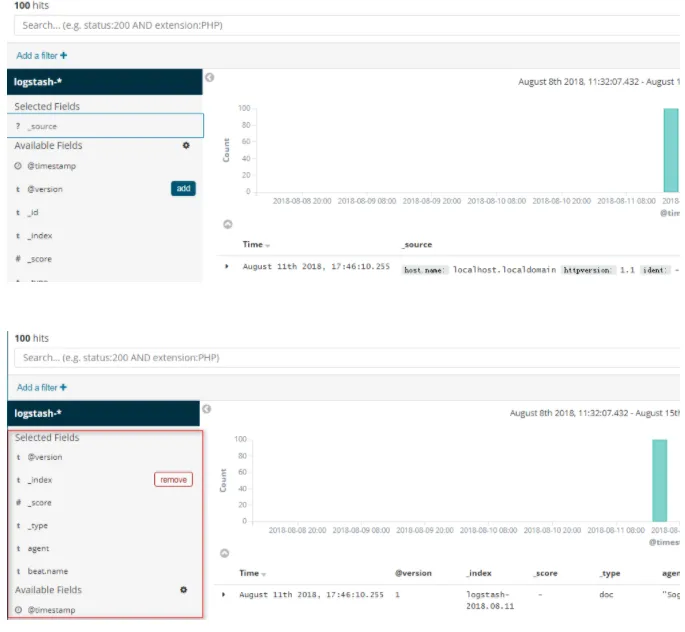685x632 pixels.
Task: Open lower Available Fields gear settings
Action: coord(183,590)
